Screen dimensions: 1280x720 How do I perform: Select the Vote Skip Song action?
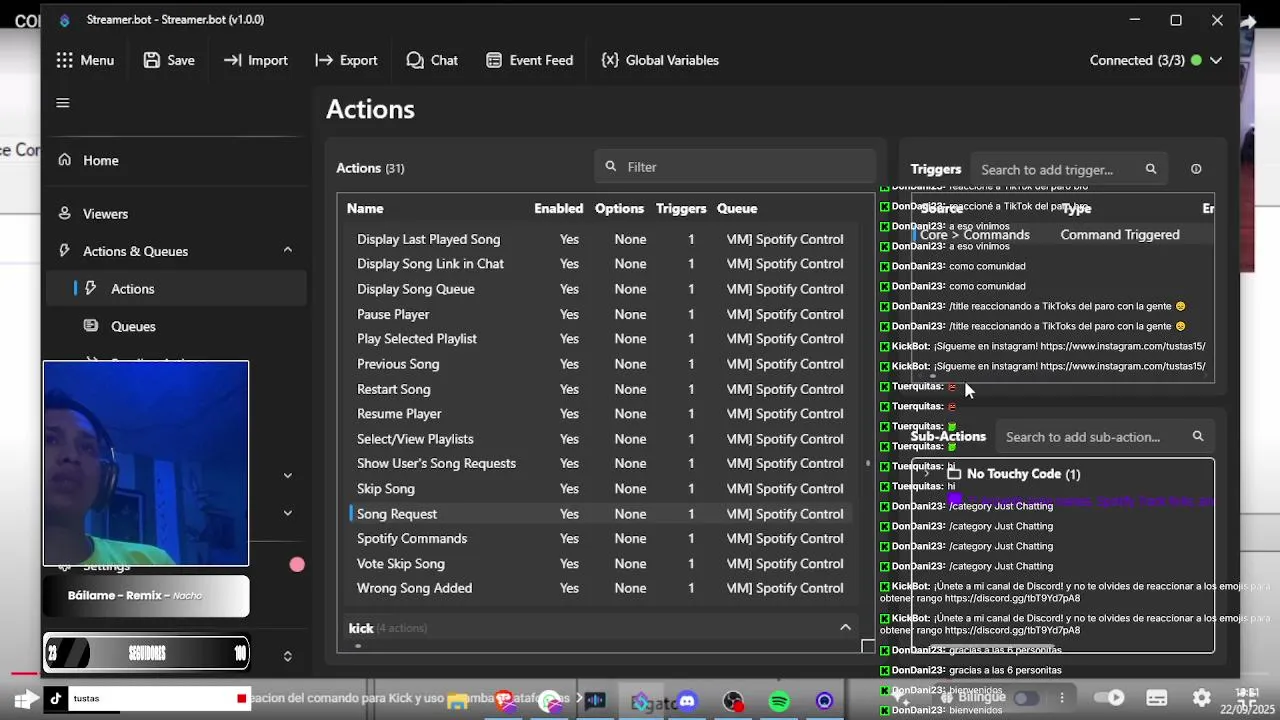(x=401, y=564)
